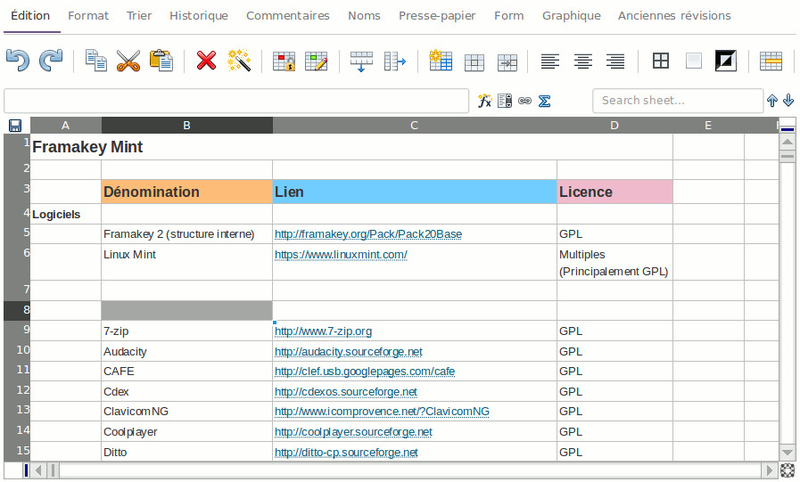This screenshot has height=482, width=800.
Task: Open the Format tab
Action: point(88,16)
